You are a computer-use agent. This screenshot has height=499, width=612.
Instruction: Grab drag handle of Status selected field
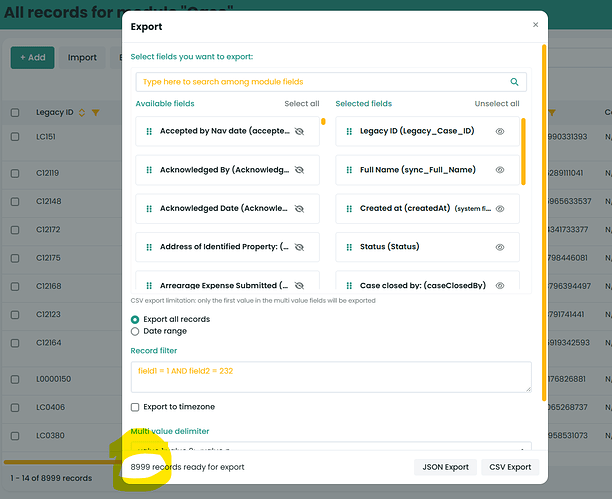tap(349, 247)
